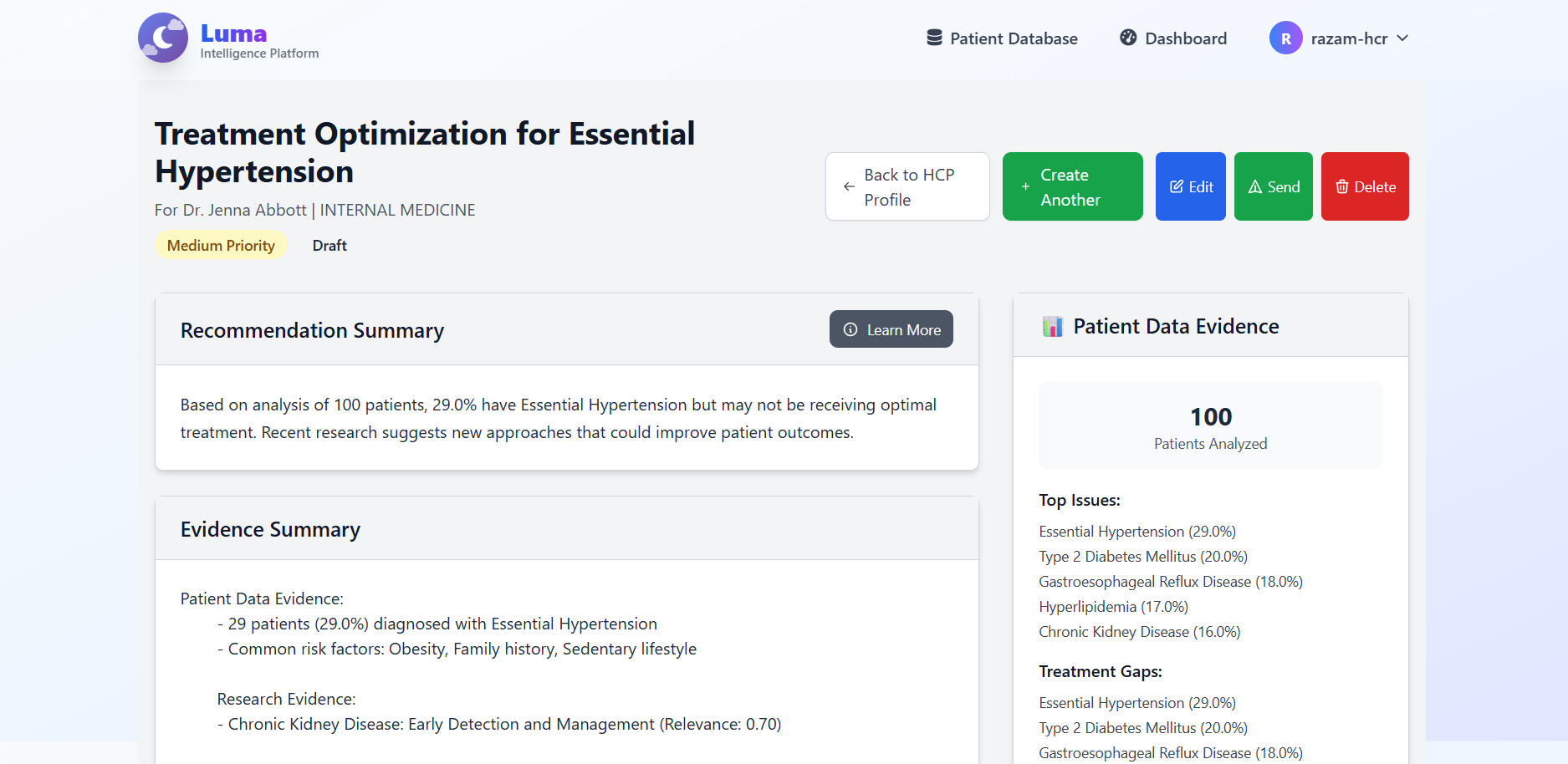Expand the razam-hcr account dropdown chevron
This screenshot has width=1568, height=764.
coord(1403,38)
